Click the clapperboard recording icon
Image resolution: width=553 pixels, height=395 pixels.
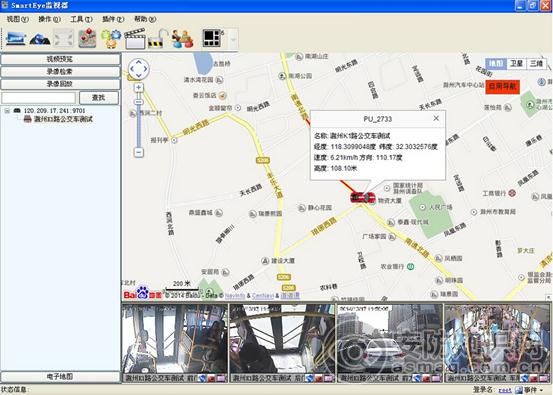[135, 38]
